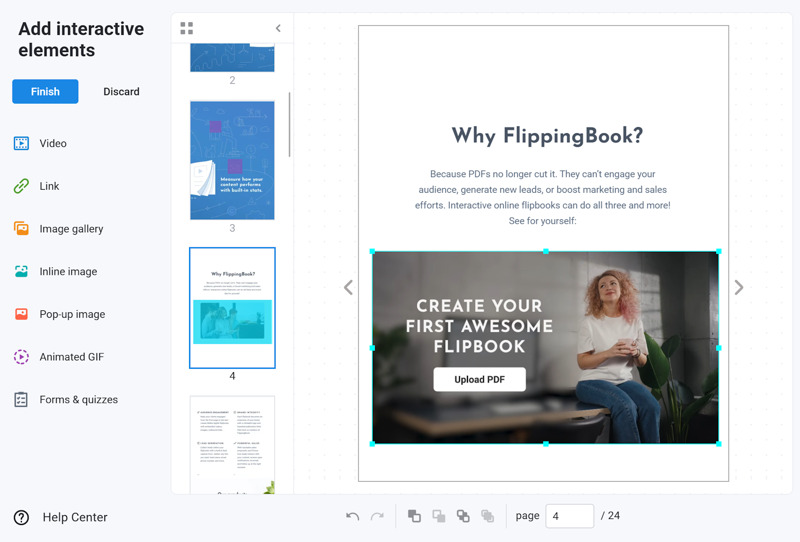Go to previous page arrow
The image size is (800, 542).
(348, 287)
